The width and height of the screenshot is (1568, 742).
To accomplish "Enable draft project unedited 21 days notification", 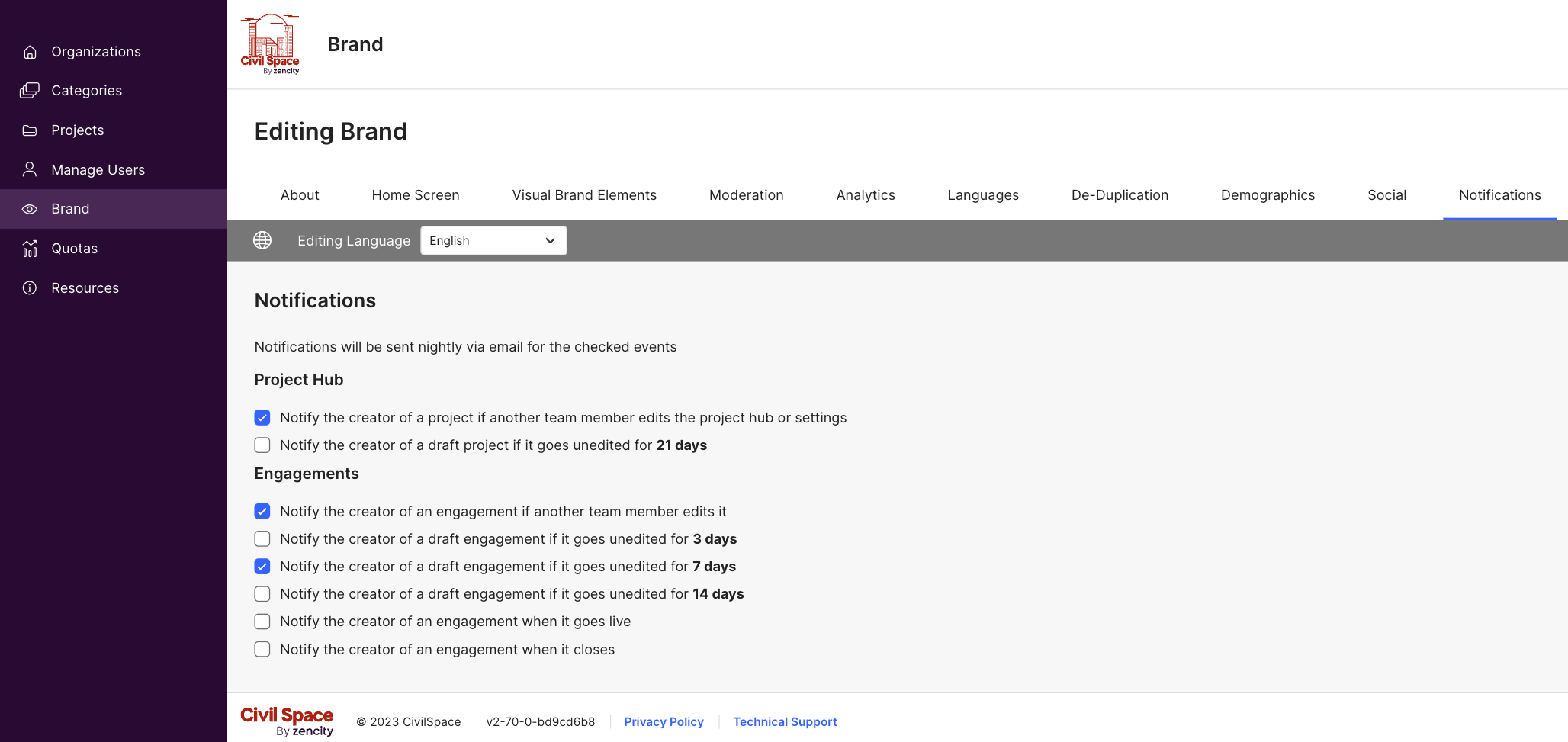I will pyautogui.click(x=262, y=445).
